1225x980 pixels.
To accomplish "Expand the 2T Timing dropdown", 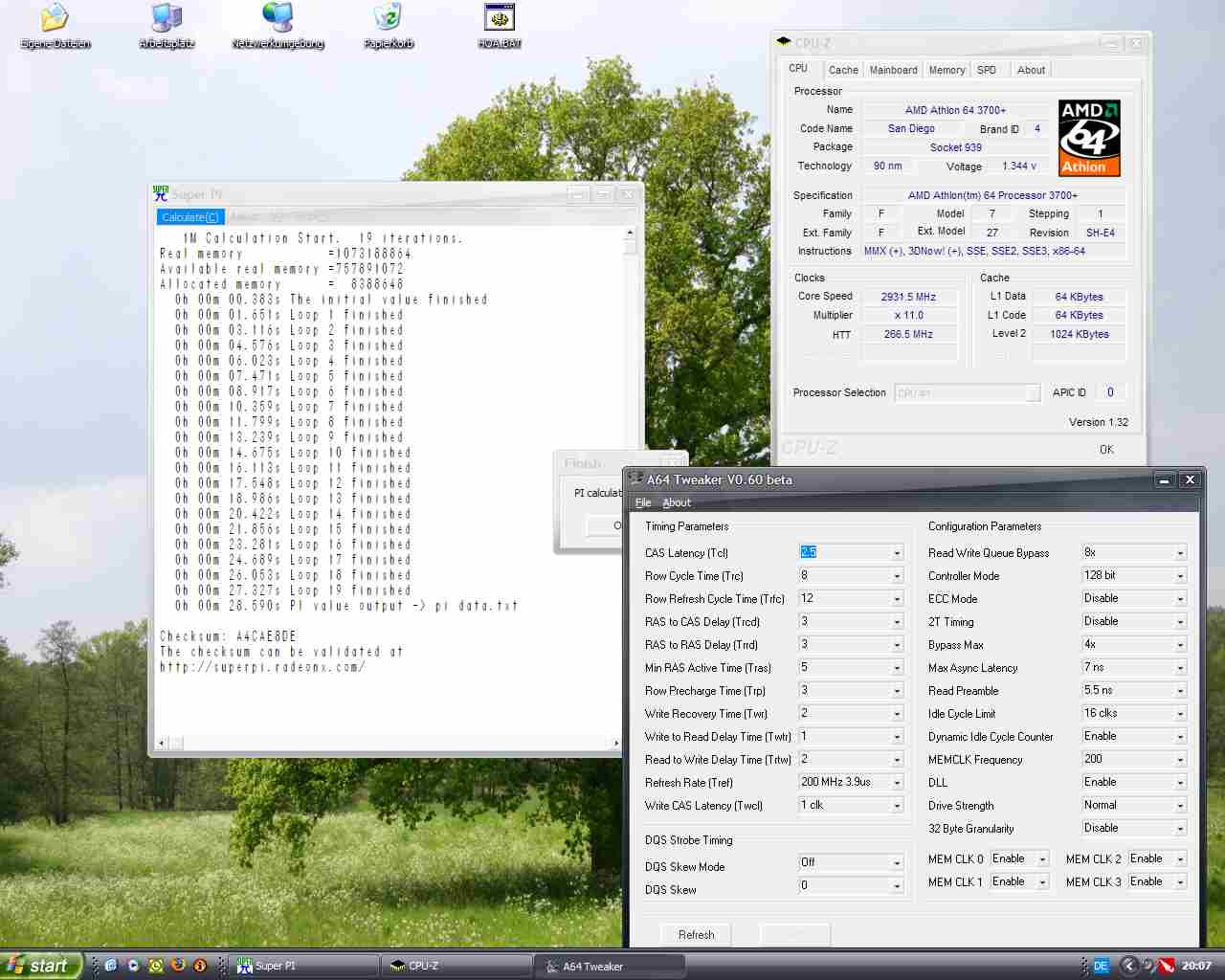I will pos(1180,622).
